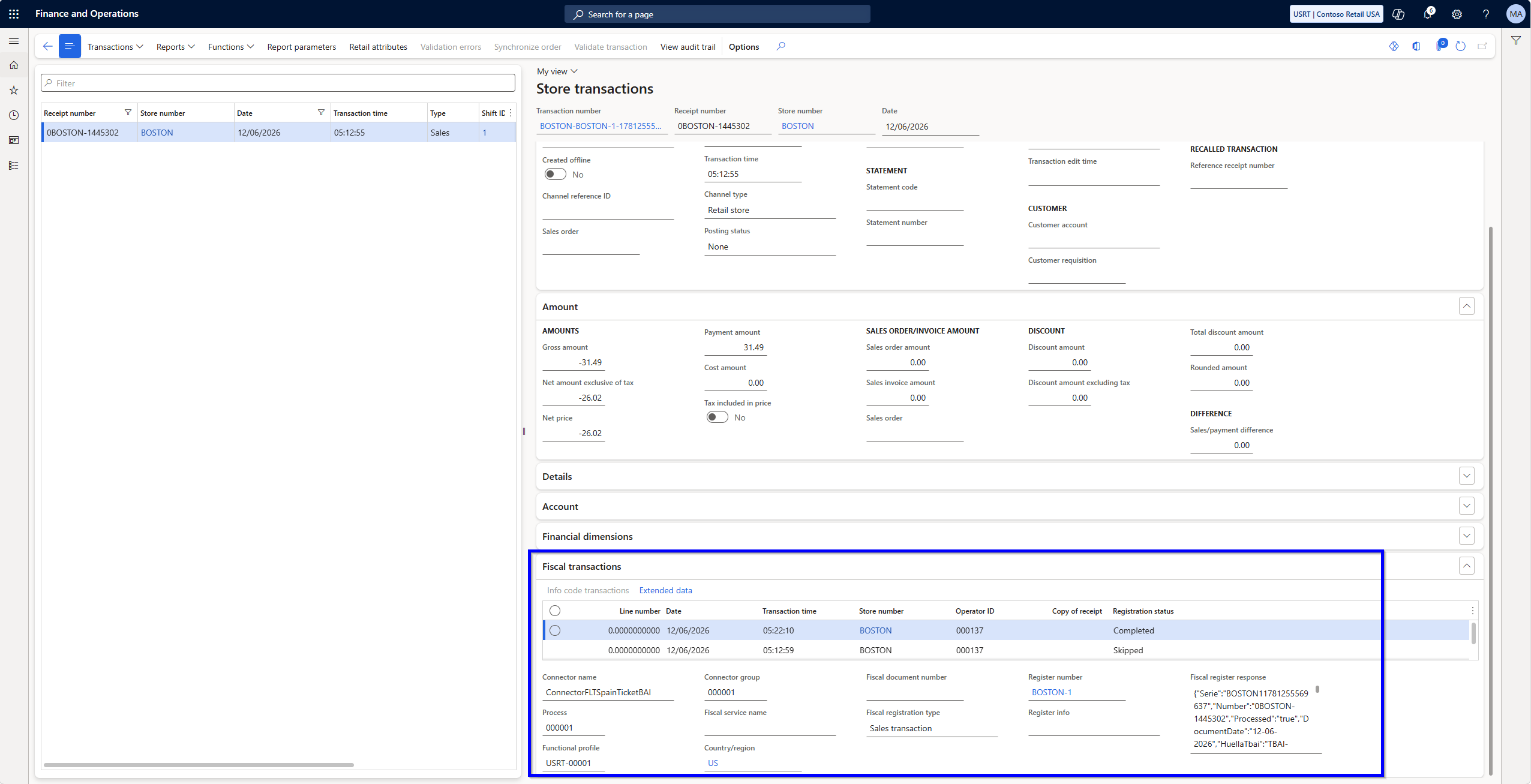Screen dimensions: 1531x784
Task: Open the help question mark
Action: (x=1486, y=14)
